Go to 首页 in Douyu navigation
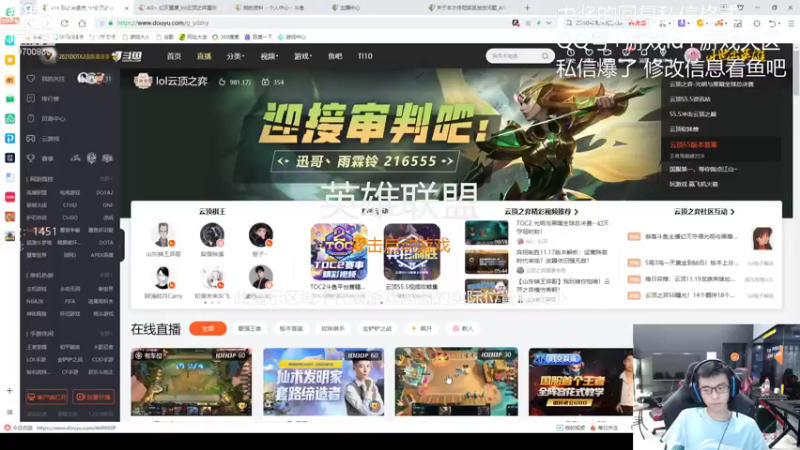The width and height of the screenshot is (800, 450). [174, 56]
